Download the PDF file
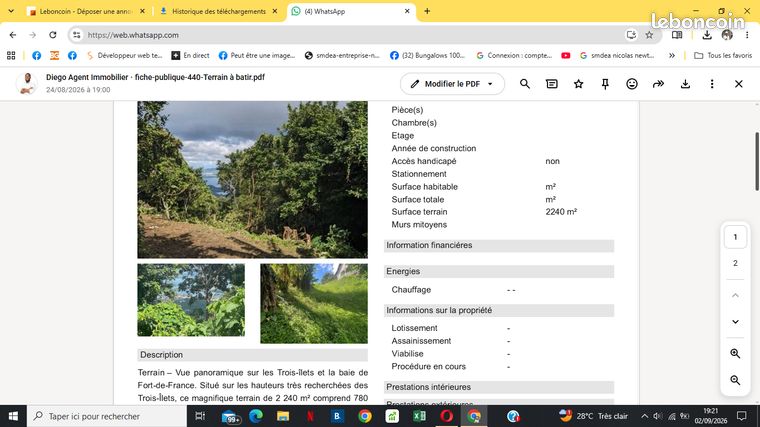The height and width of the screenshot is (427, 760). pos(685,84)
